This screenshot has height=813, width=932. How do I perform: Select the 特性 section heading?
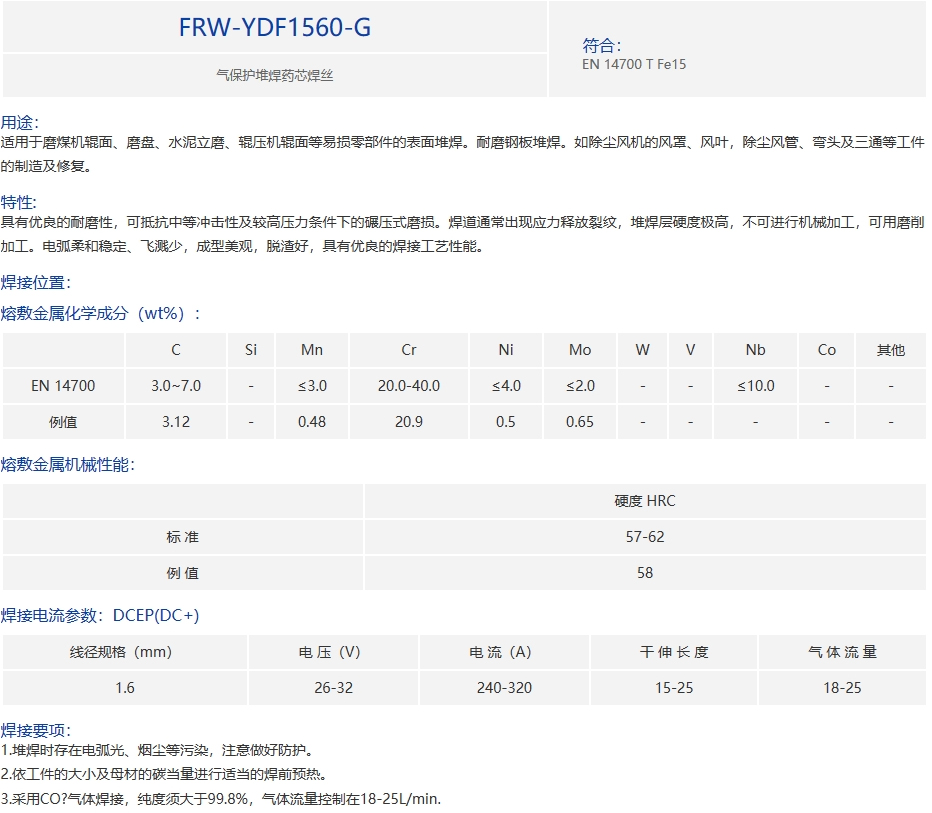tap(19, 202)
